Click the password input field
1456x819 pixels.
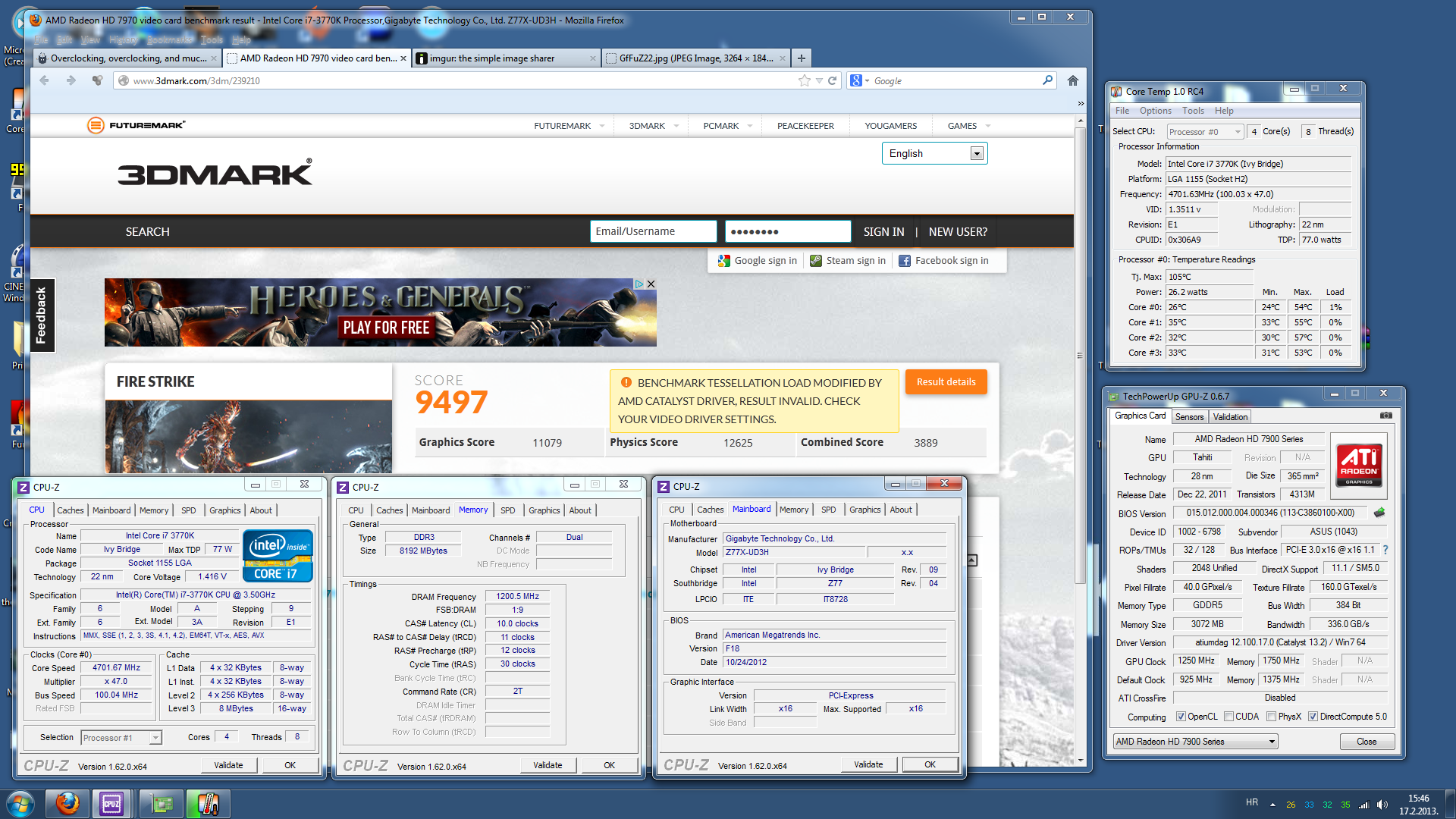pyautogui.click(x=788, y=231)
